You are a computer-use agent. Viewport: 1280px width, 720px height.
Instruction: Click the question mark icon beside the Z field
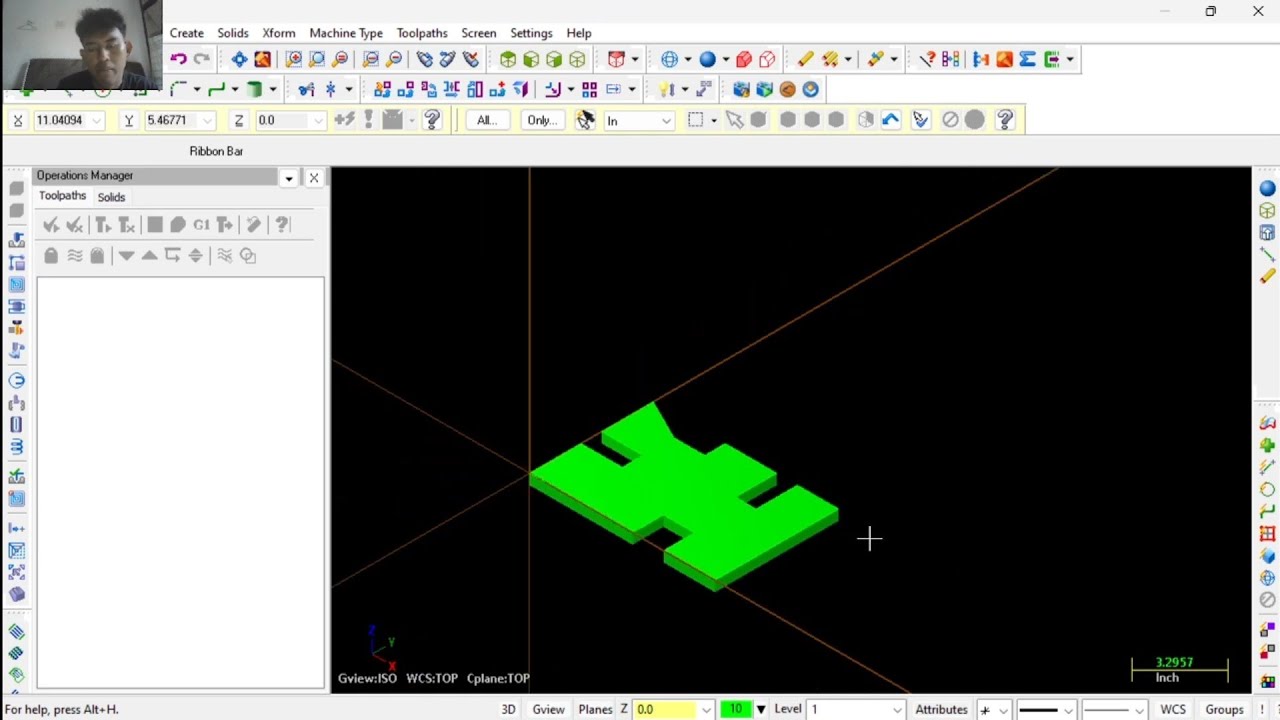tap(432, 120)
